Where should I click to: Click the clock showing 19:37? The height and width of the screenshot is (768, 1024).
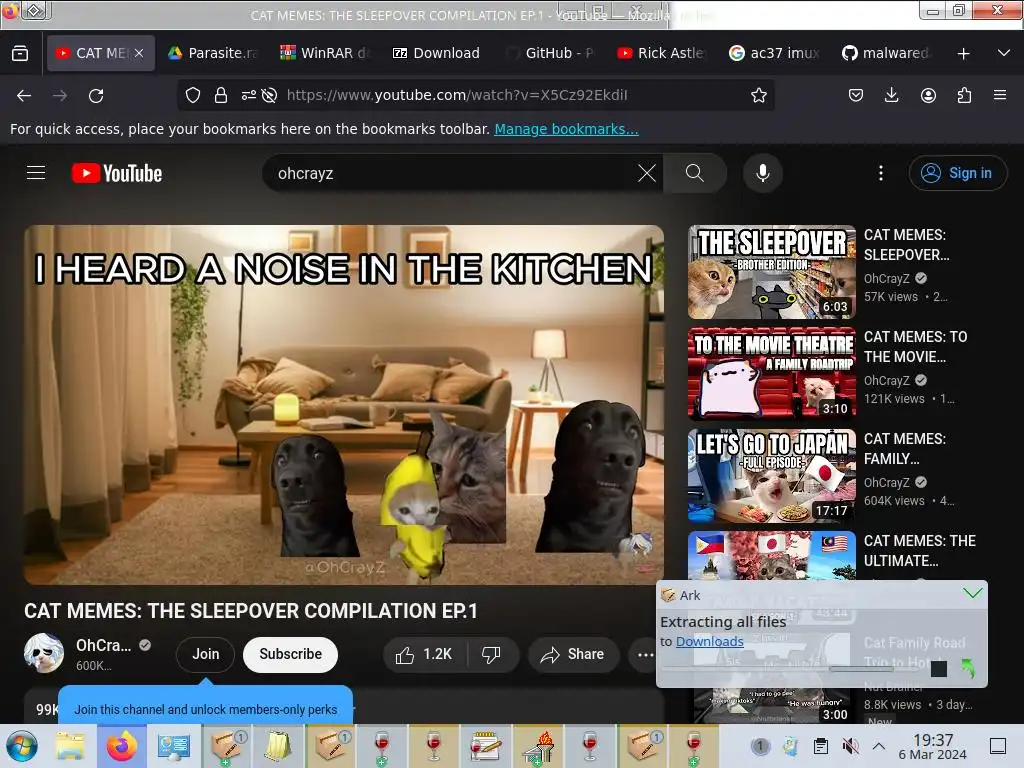click(x=933, y=746)
